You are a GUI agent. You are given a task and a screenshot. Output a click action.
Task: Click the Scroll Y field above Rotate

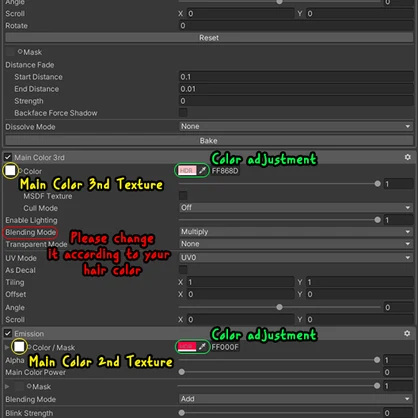[x=360, y=14]
